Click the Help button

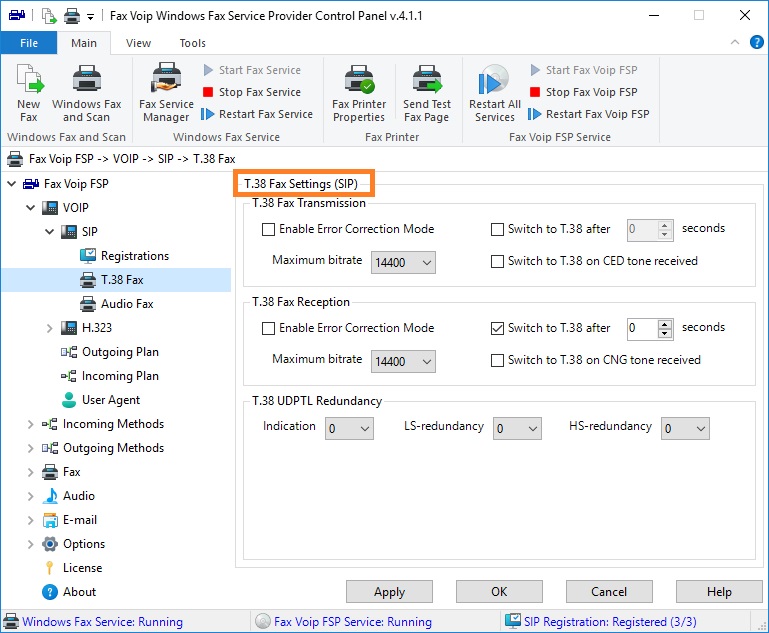coord(719,592)
